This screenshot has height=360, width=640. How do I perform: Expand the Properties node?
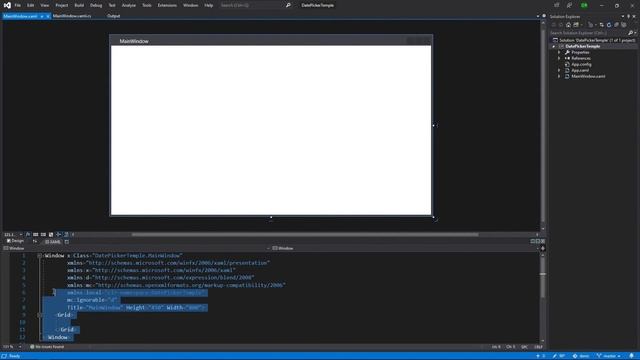click(x=560, y=52)
